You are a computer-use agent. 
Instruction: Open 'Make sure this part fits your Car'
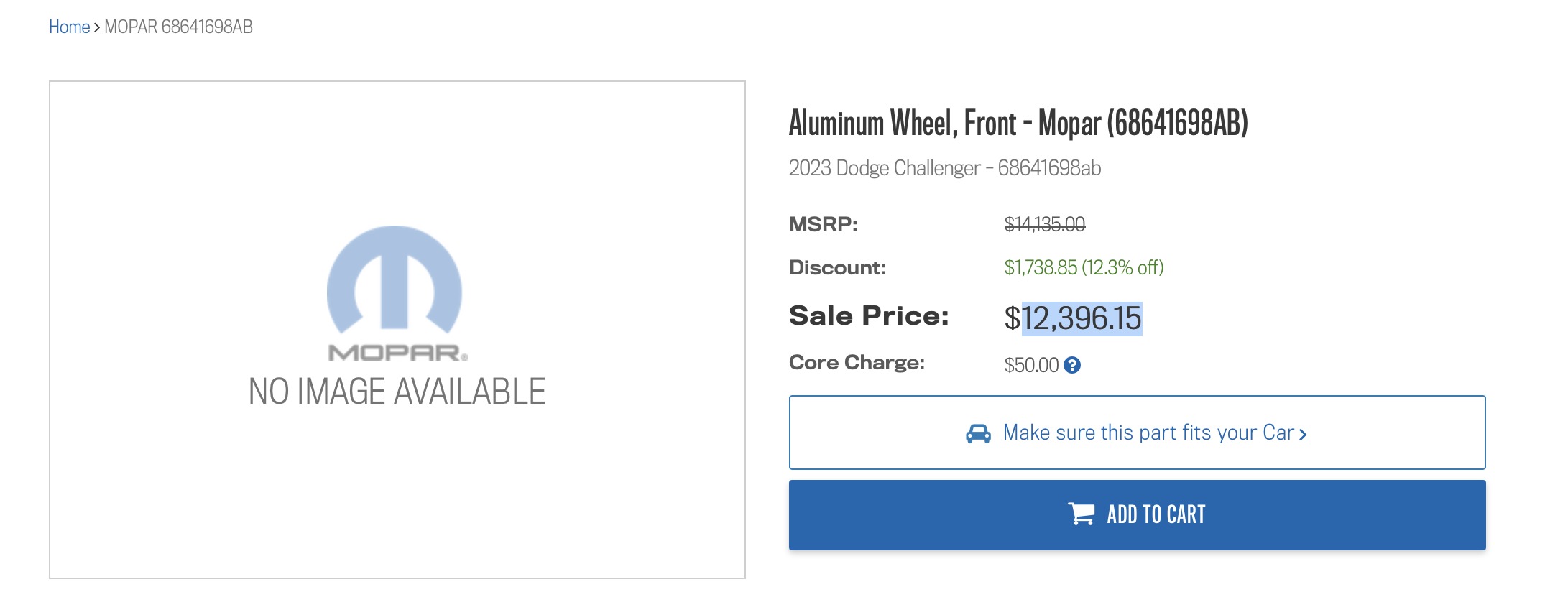click(1137, 433)
